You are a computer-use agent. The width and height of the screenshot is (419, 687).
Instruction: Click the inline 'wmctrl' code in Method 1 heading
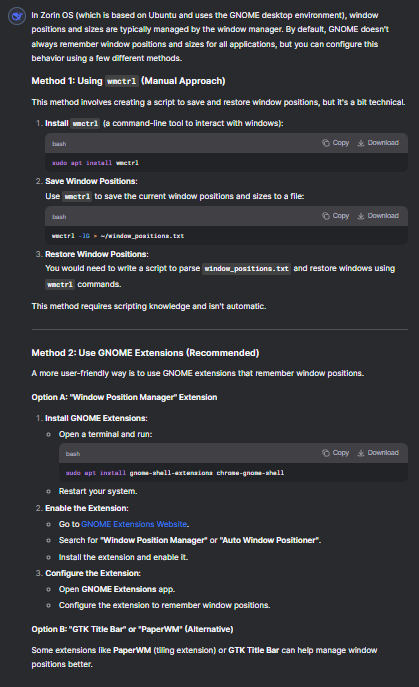pos(121,81)
